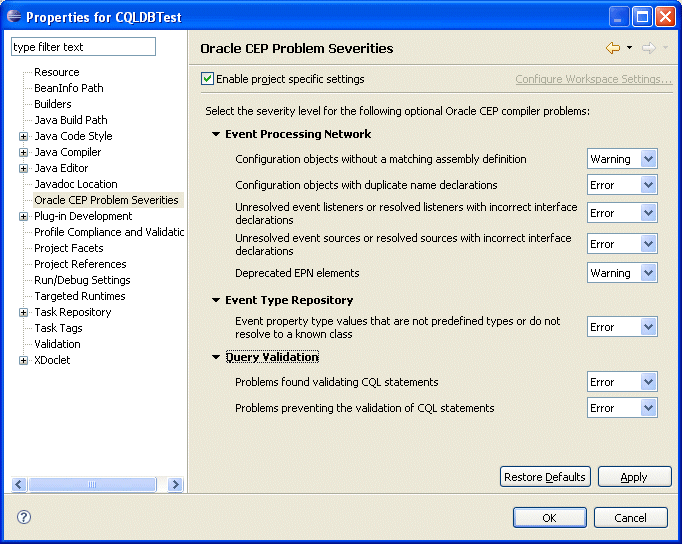Select Task Repository tree label
This screenshot has width=682, height=544.
click(73, 312)
